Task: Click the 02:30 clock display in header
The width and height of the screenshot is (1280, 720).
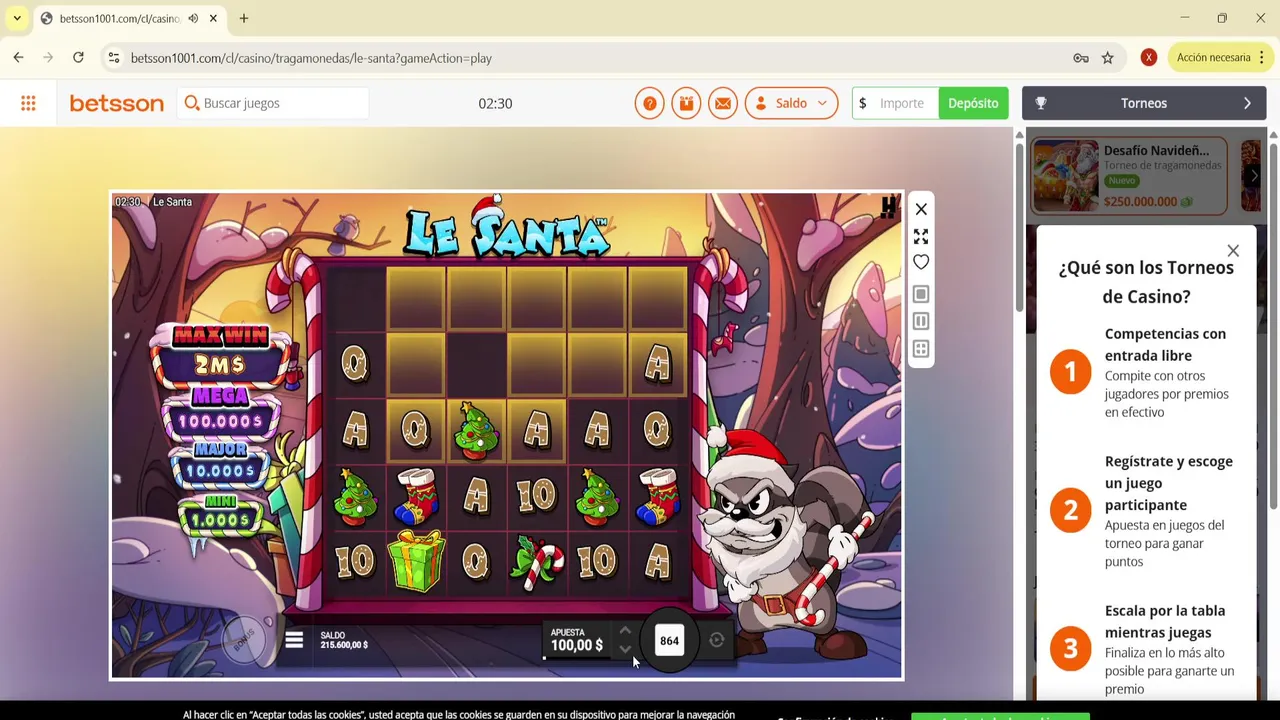Action: (x=495, y=103)
